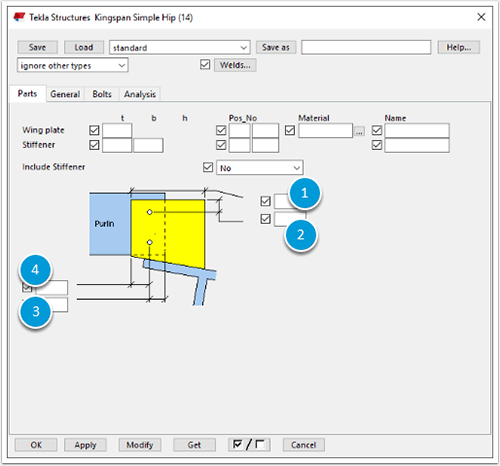
Task: Toggle Stiffener Name checkbox
Action: (x=377, y=145)
